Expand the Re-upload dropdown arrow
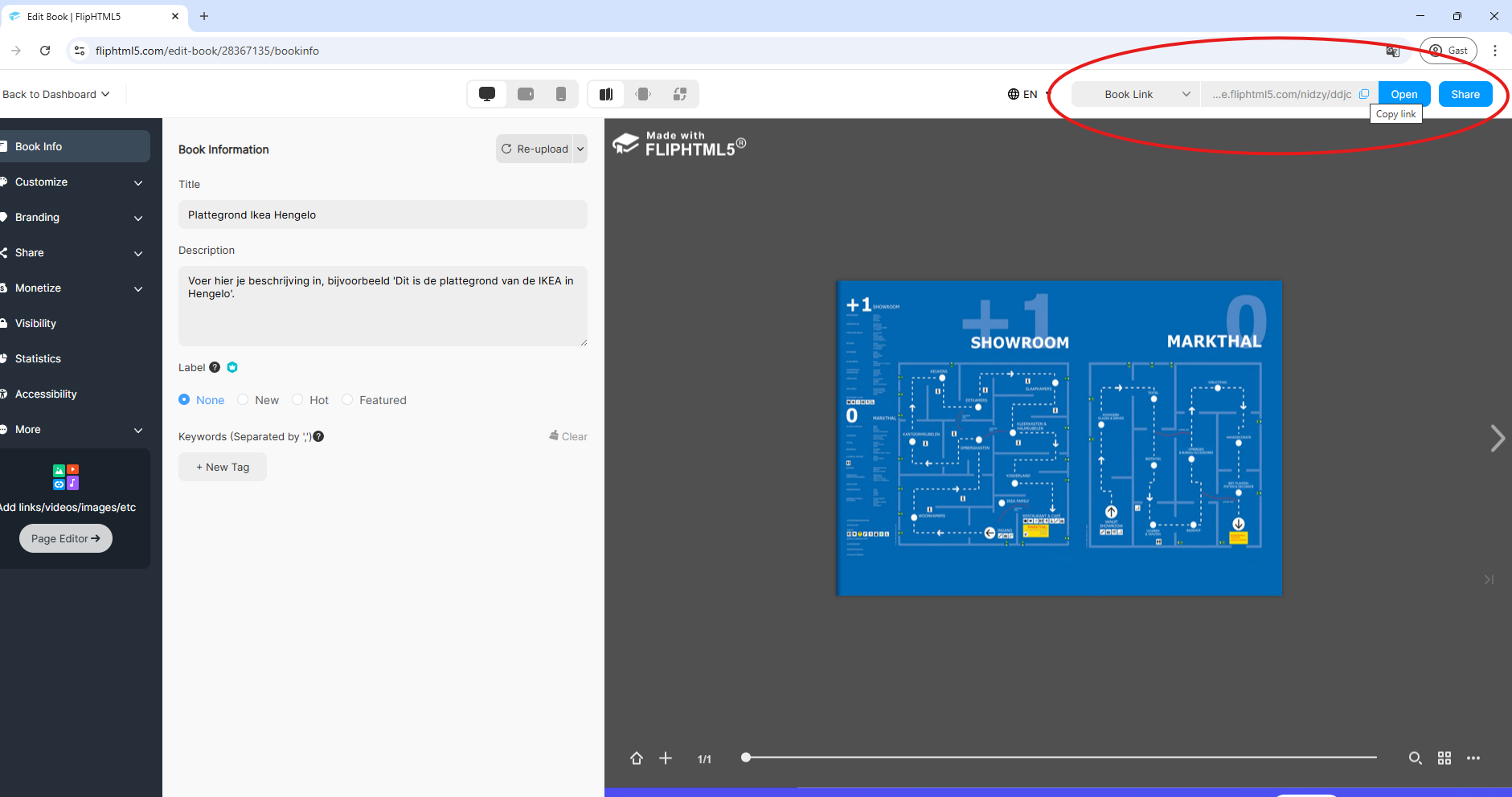The image size is (1512, 797). tap(580, 149)
